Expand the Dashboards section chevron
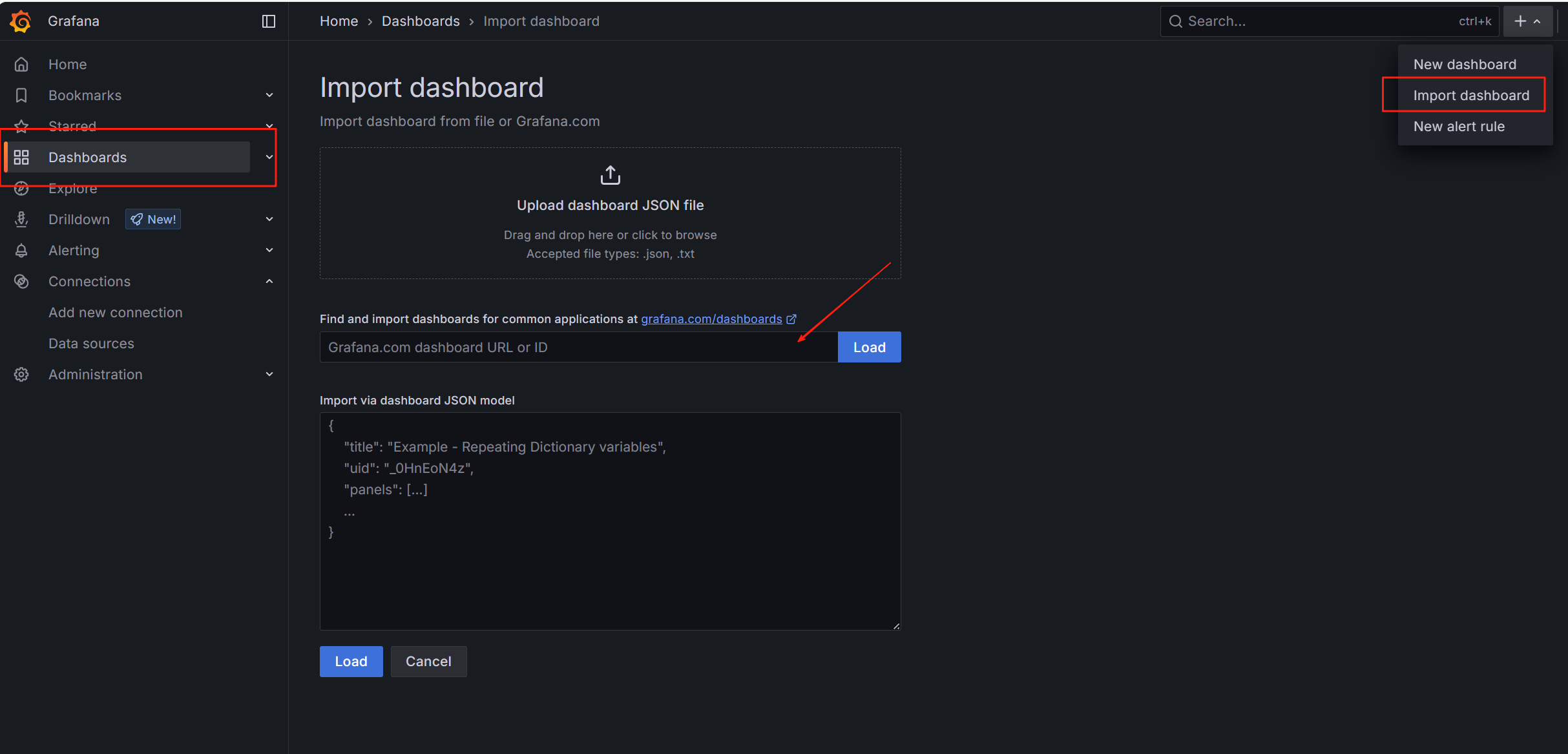Image resolution: width=1568 pixels, height=754 pixels. [x=269, y=157]
